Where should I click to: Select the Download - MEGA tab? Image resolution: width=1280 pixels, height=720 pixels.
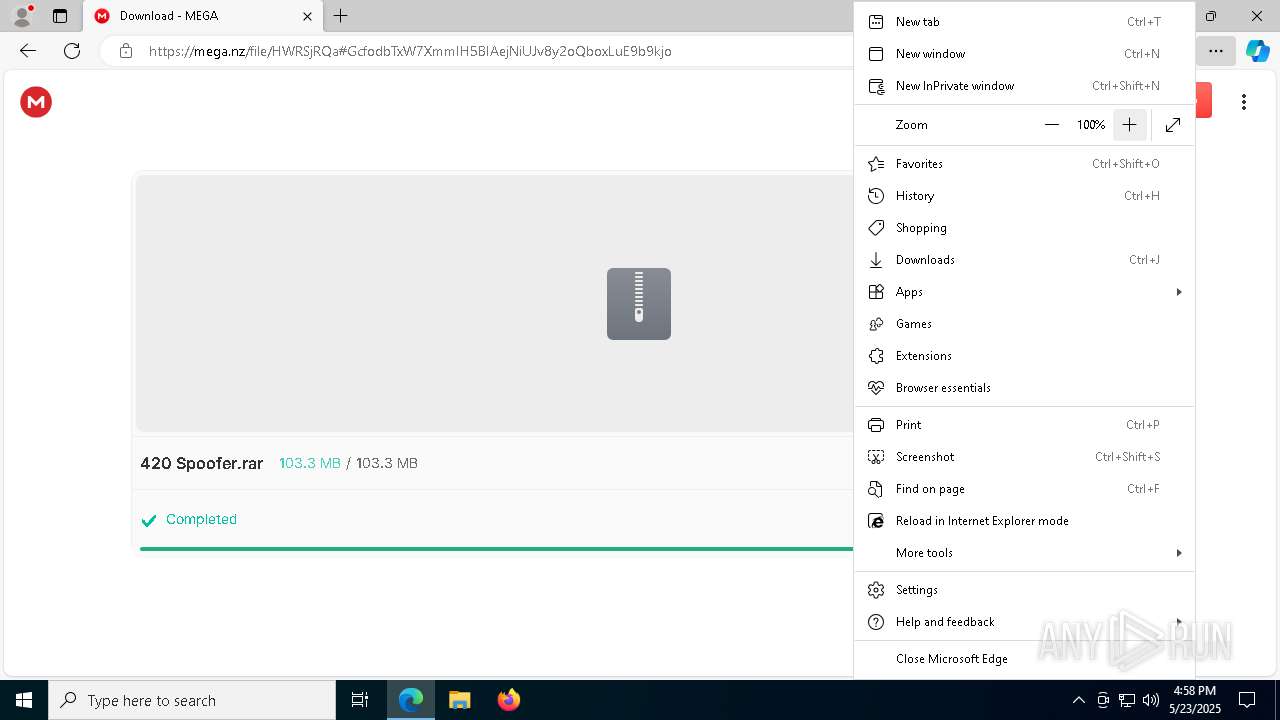pos(202,16)
